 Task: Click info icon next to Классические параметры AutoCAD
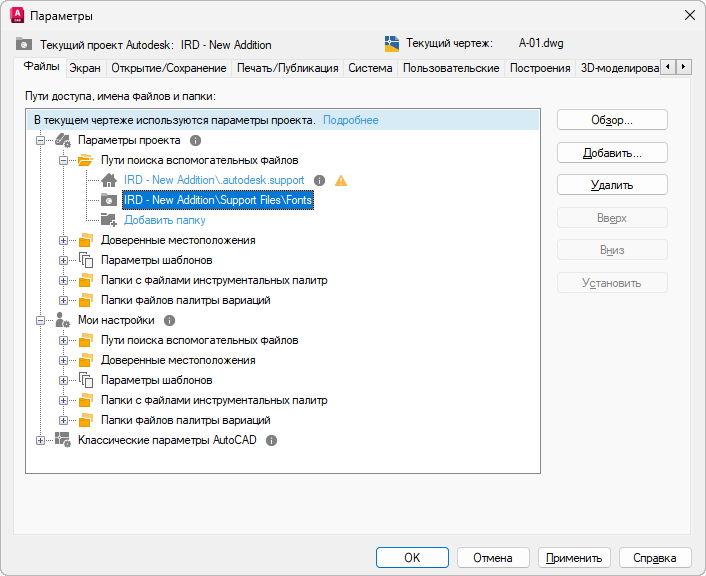tap(271, 440)
